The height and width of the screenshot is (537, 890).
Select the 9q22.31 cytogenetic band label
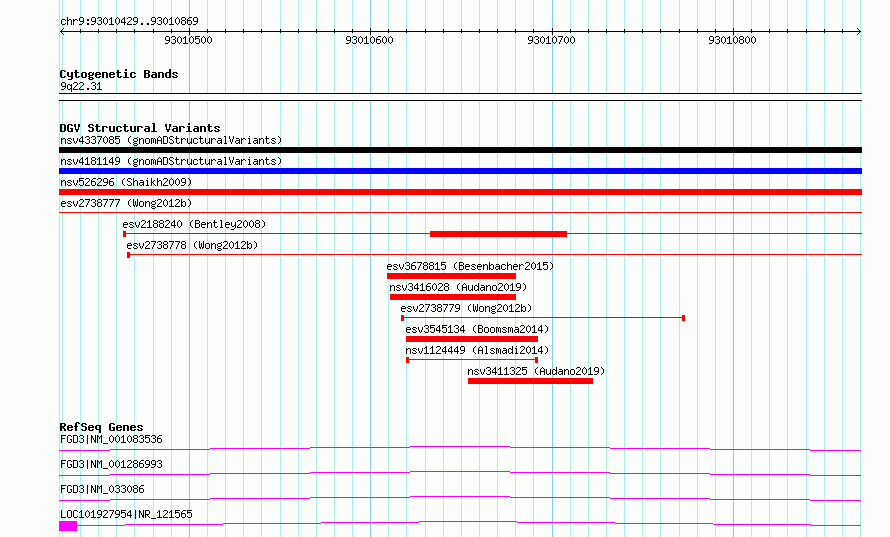[x=81, y=86]
